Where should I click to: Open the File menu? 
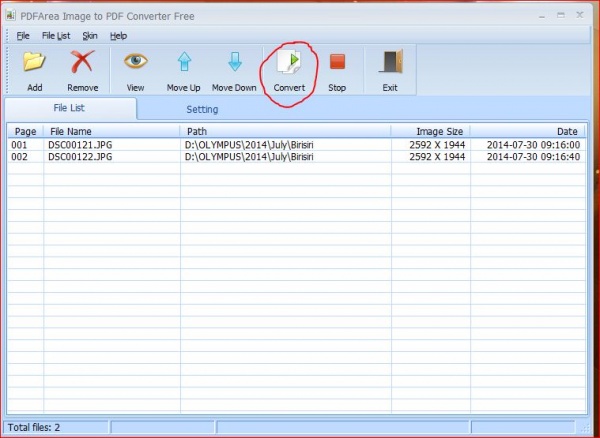coord(23,36)
